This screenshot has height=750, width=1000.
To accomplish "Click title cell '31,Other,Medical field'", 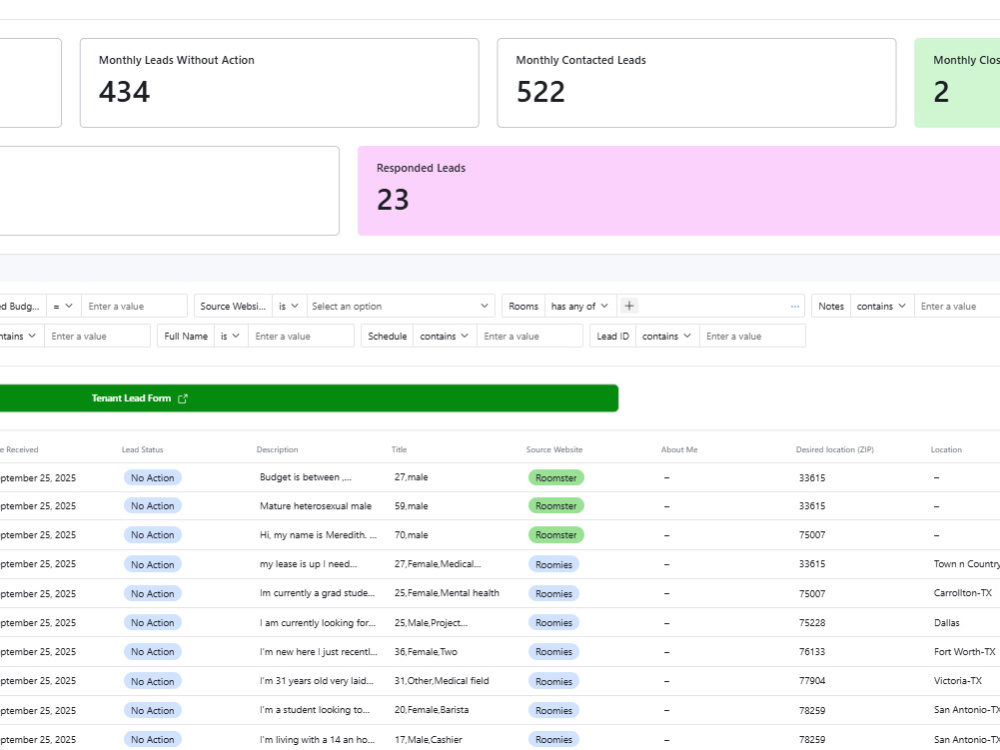I will tap(441, 681).
